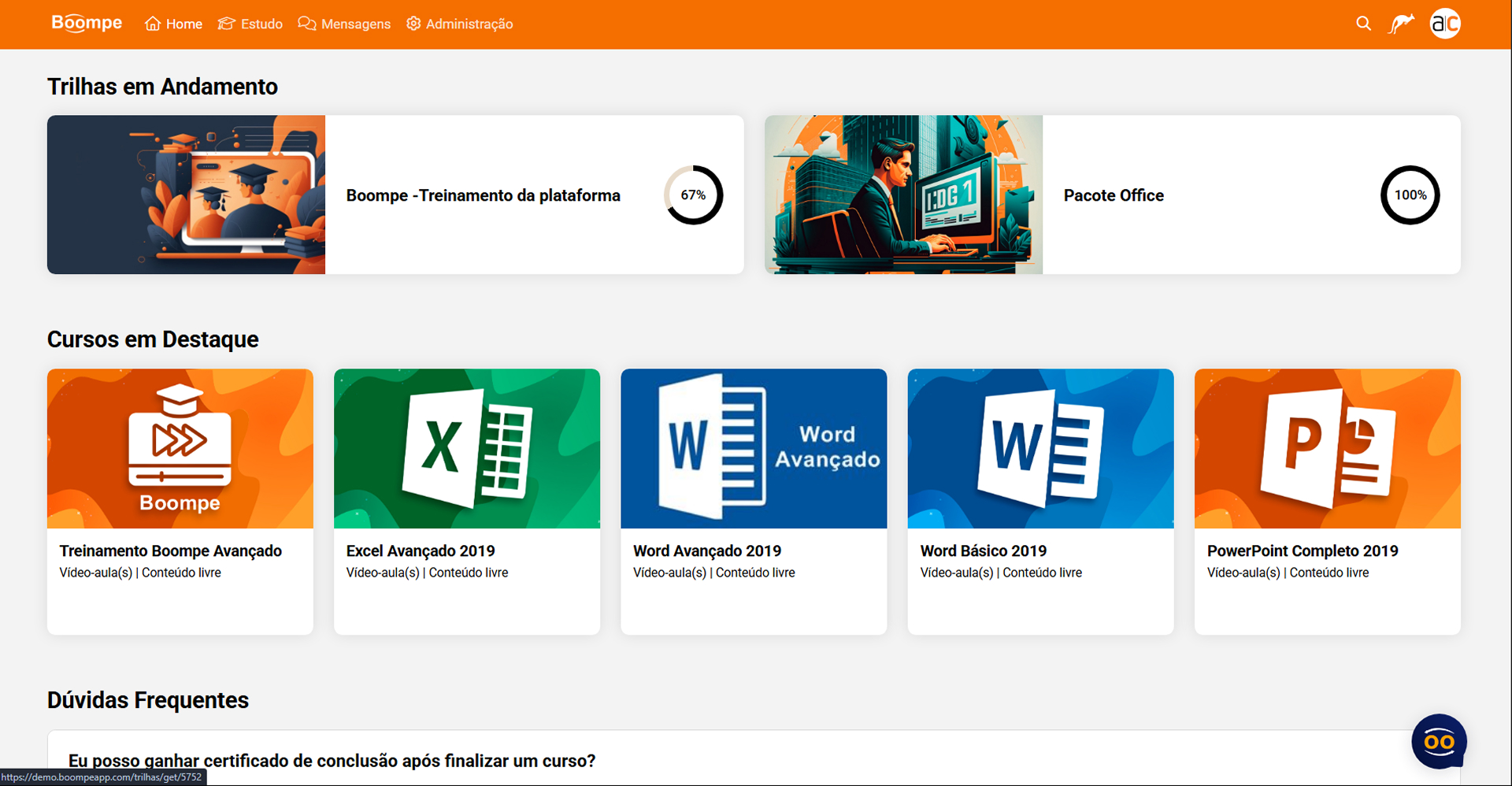Image resolution: width=1512 pixels, height=786 pixels.
Task: Open Word Avançado 2019 course thumbnail
Action: click(x=754, y=448)
